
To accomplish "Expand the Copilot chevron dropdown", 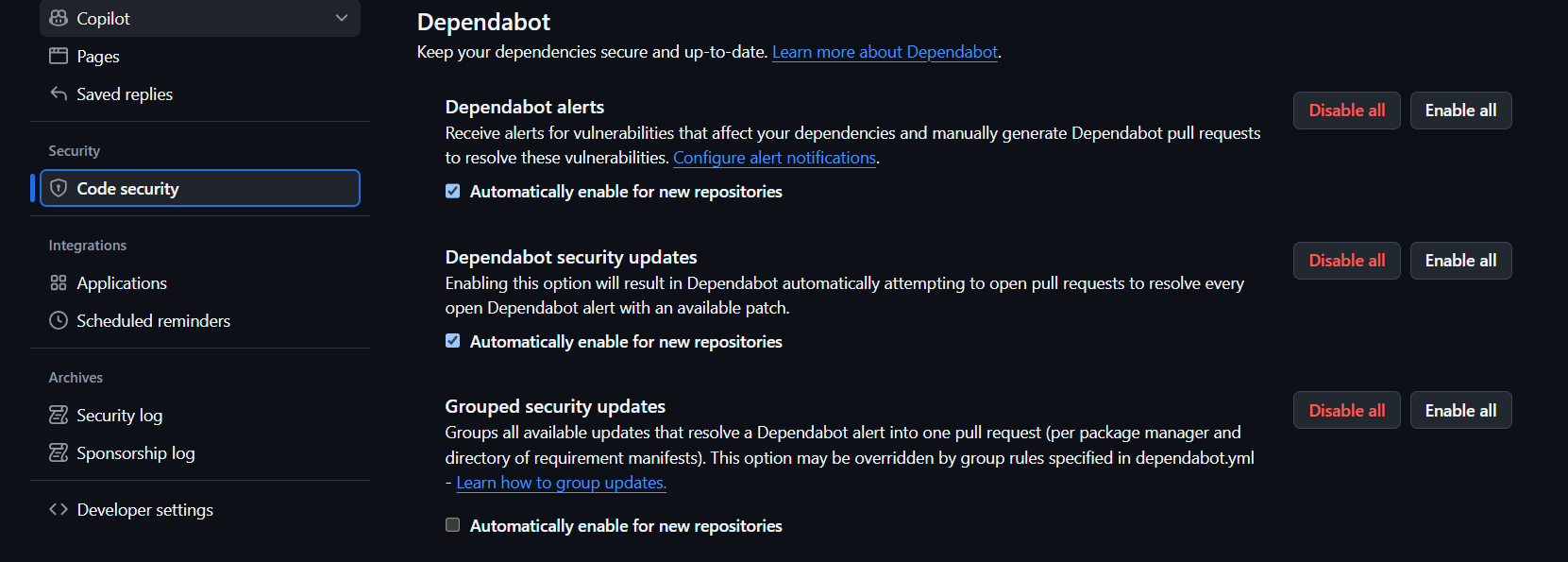I will point(342,18).
